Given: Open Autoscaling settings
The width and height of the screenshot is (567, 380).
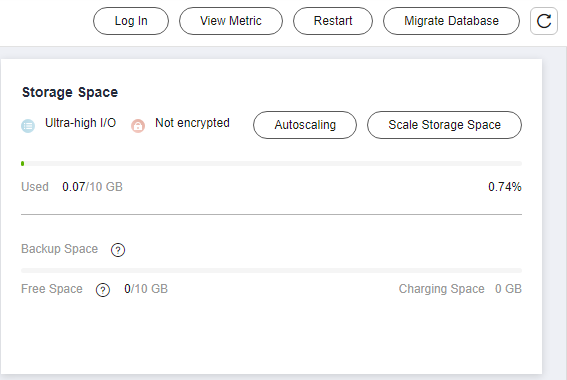Looking at the screenshot, I should coord(305,125).
